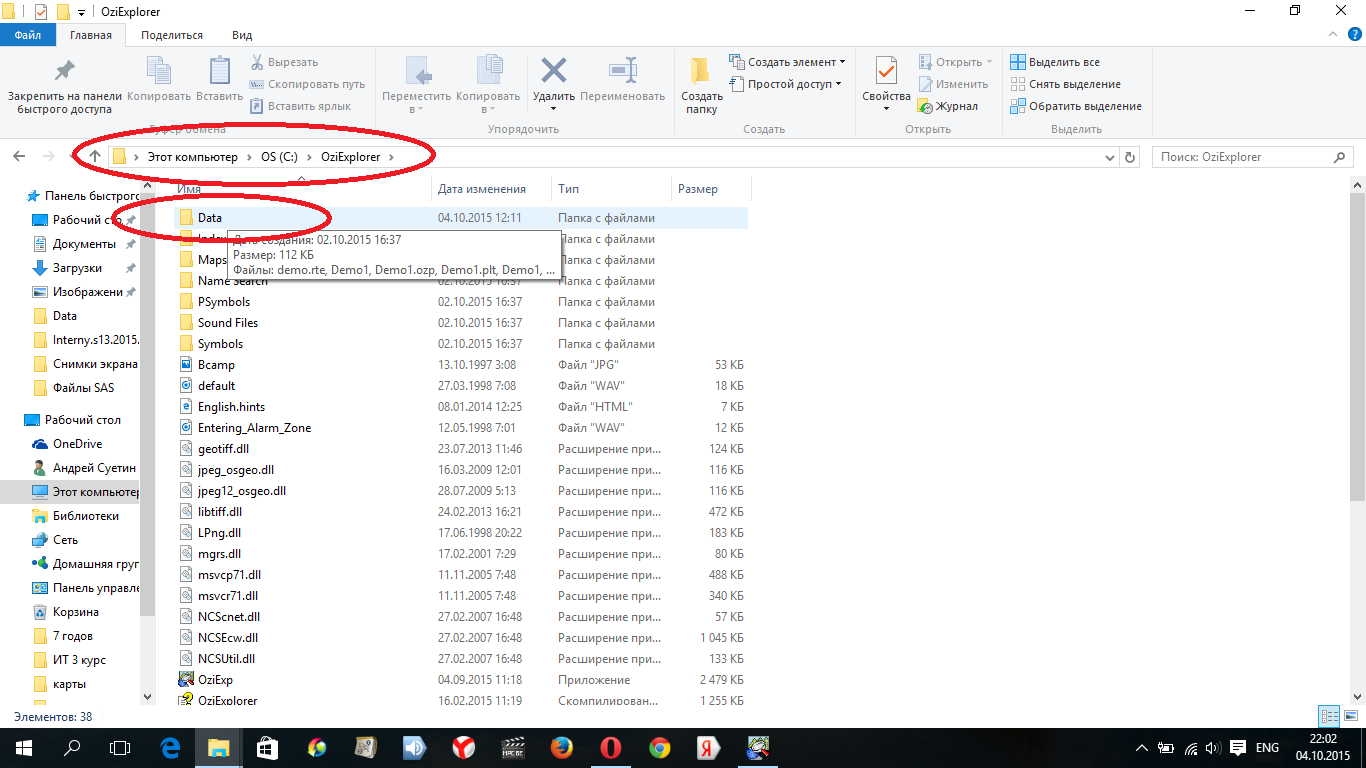The width and height of the screenshot is (1366, 768).
Task: Launch Firefox from the taskbar
Action: point(561,748)
